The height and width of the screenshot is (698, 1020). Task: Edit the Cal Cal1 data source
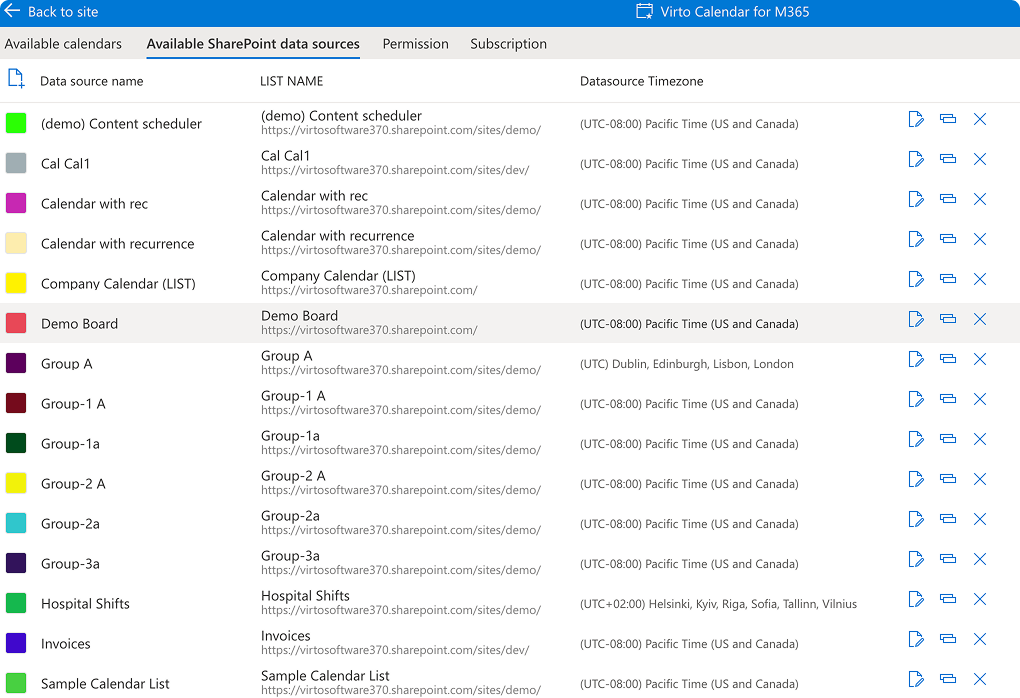(916, 159)
